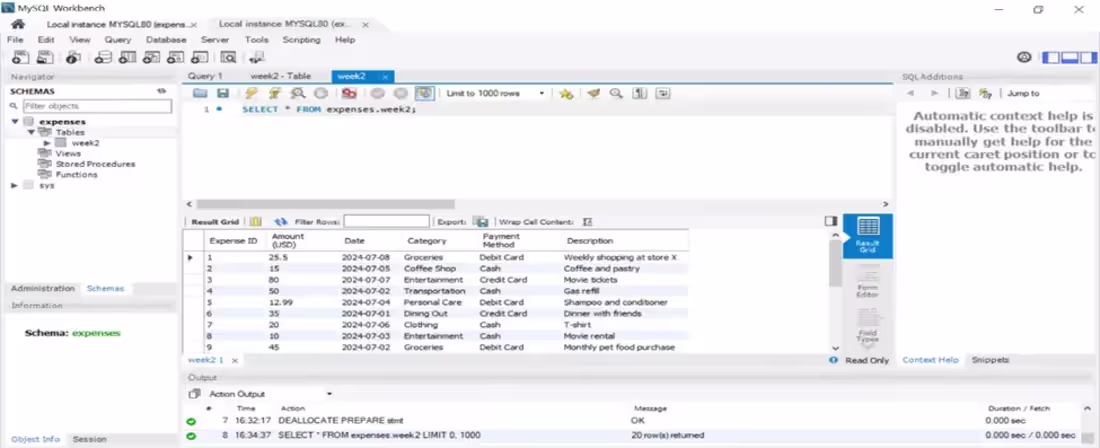Click the broom cleanup icon
Viewport: 1100px width, 448px height.
593,93
